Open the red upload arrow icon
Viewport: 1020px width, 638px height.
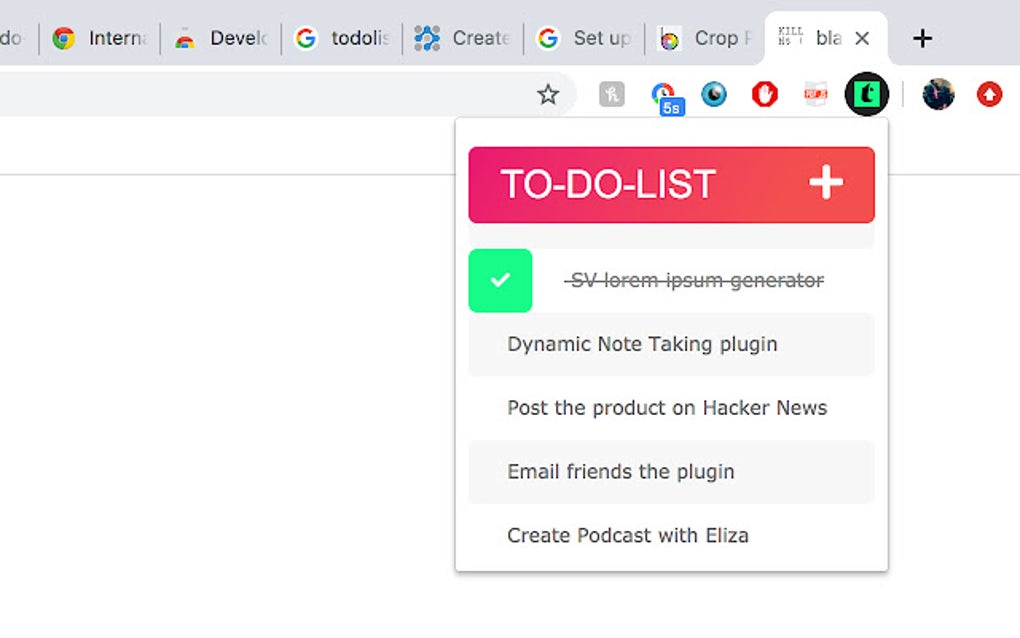point(988,94)
